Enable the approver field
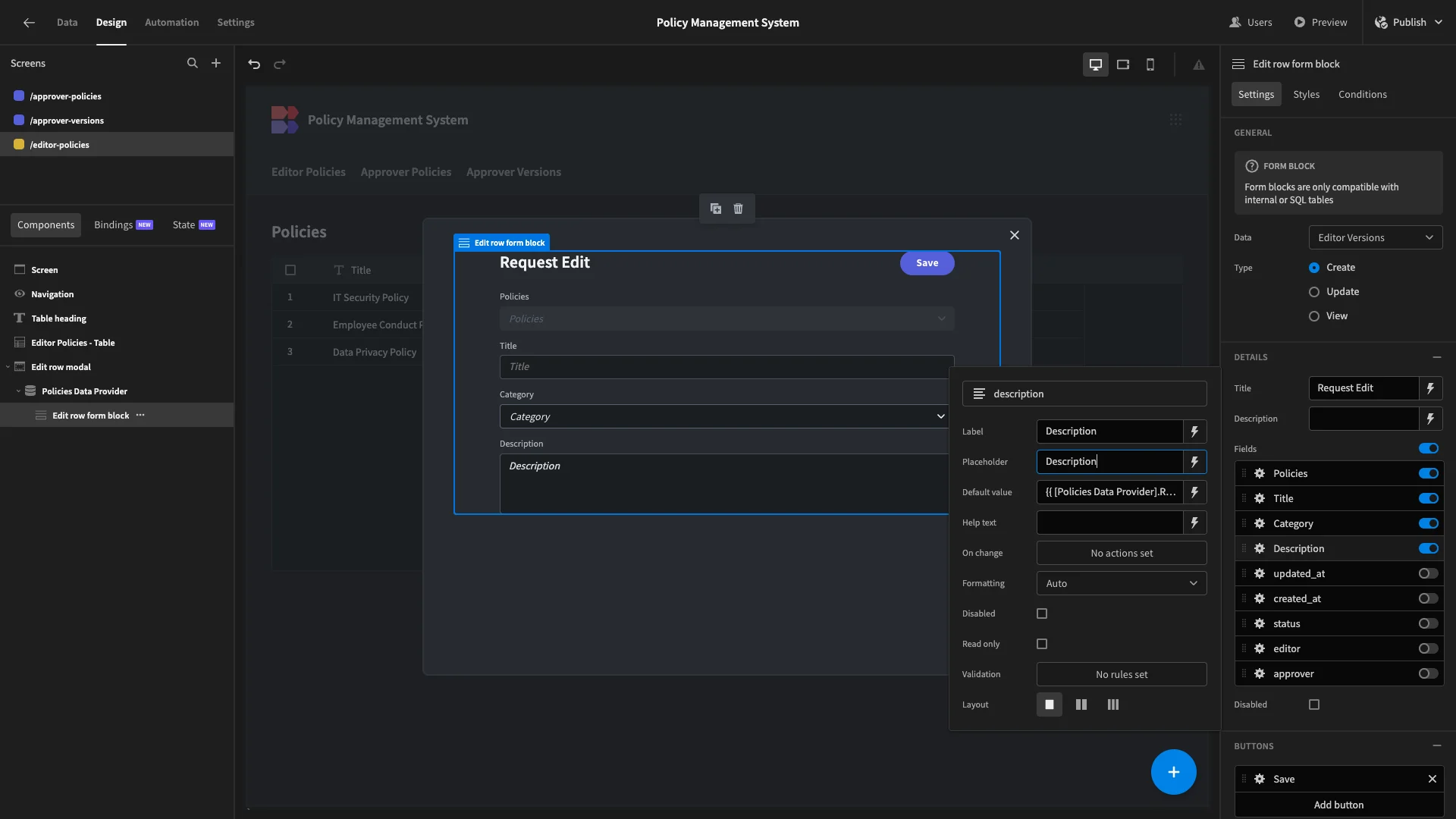The width and height of the screenshot is (1456, 819). tap(1429, 673)
